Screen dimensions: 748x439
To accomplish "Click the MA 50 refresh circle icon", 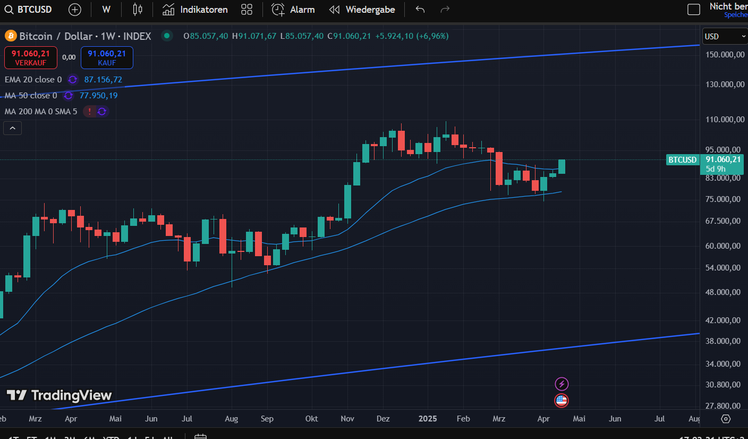I will (68, 95).
